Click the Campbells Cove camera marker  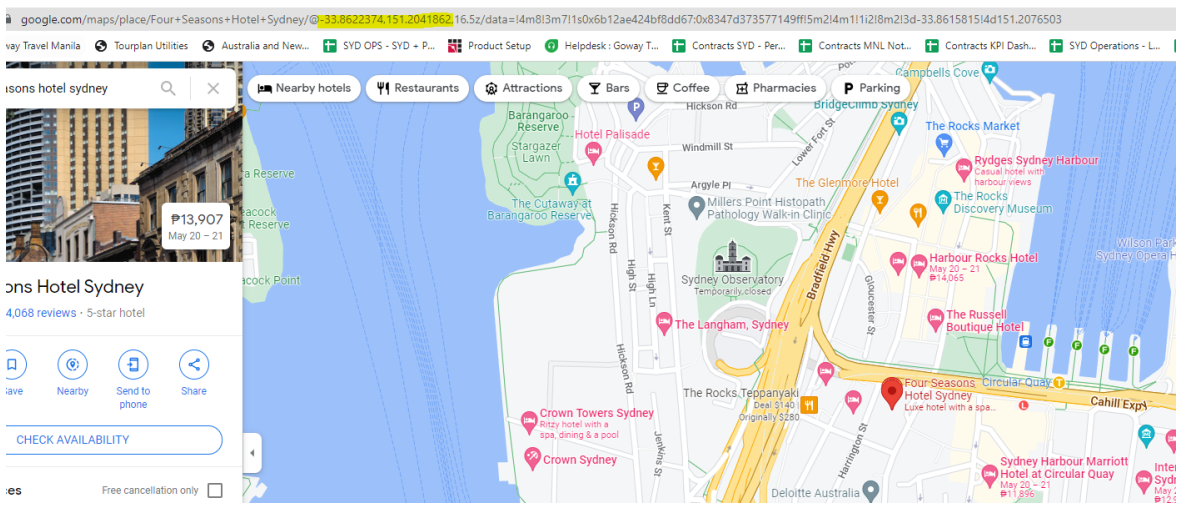990,72
